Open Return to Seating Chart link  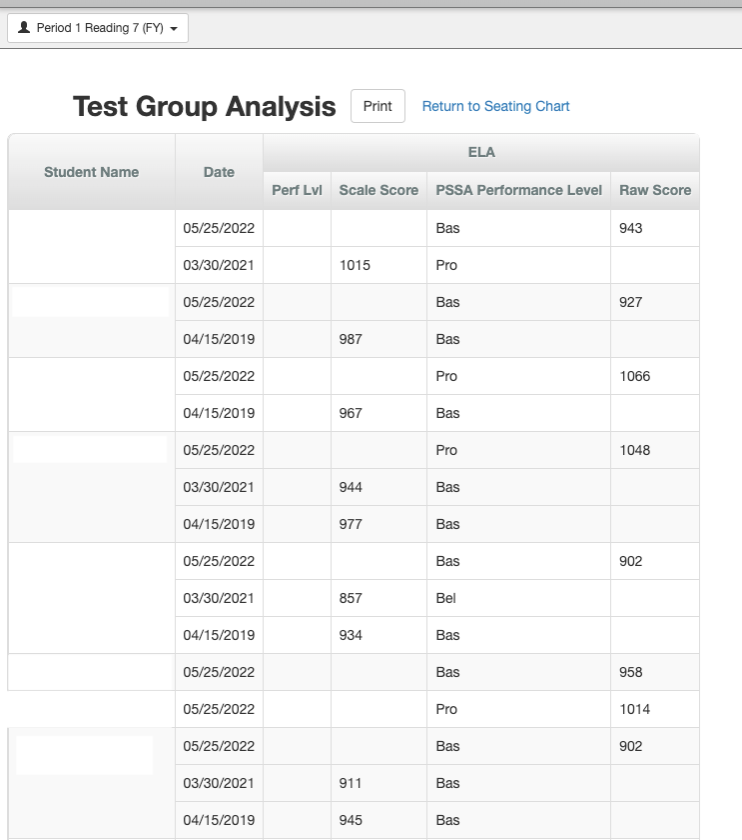tap(496, 106)
